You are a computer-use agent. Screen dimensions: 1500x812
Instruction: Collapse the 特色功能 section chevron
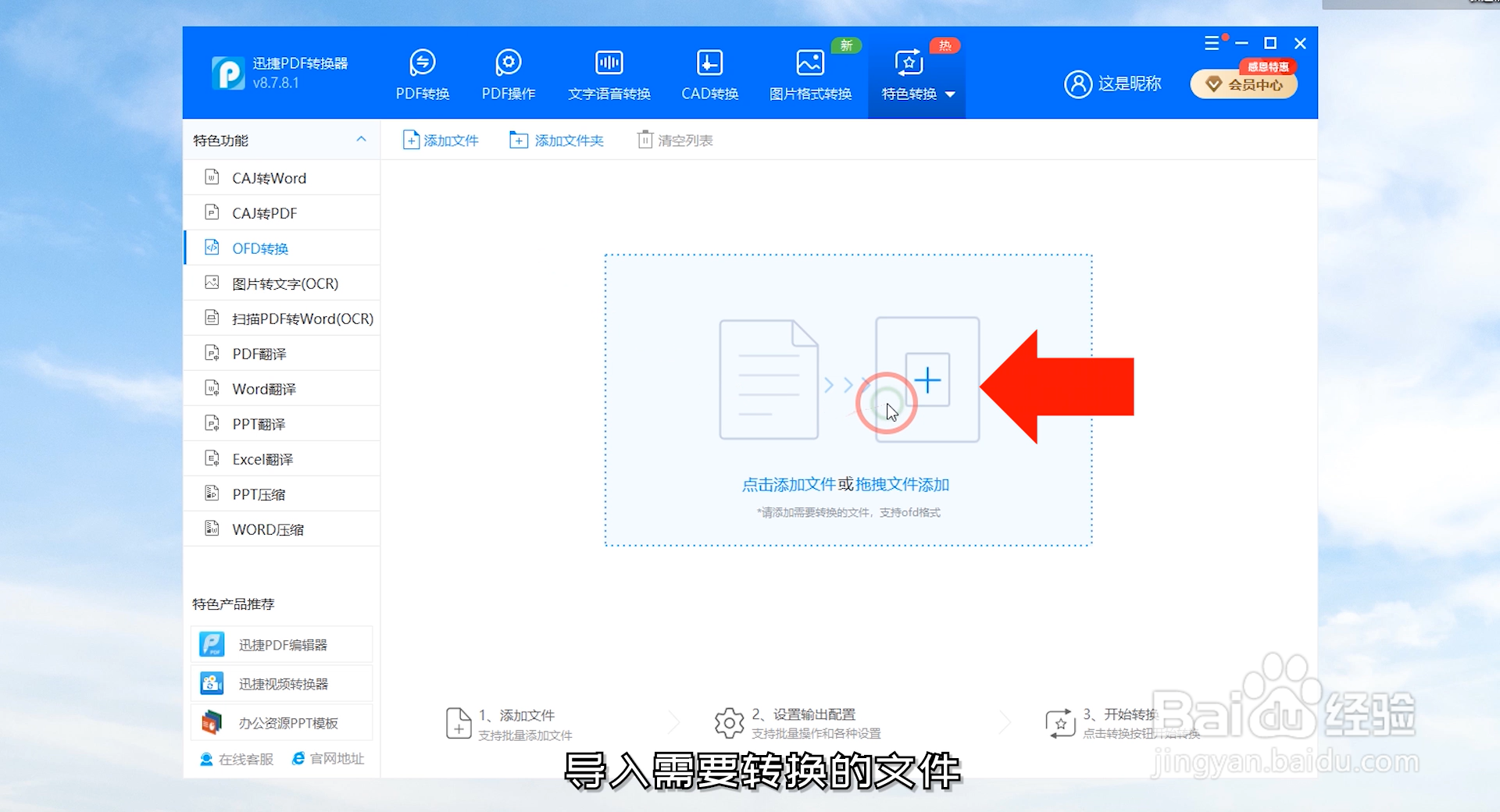(361, 139)
